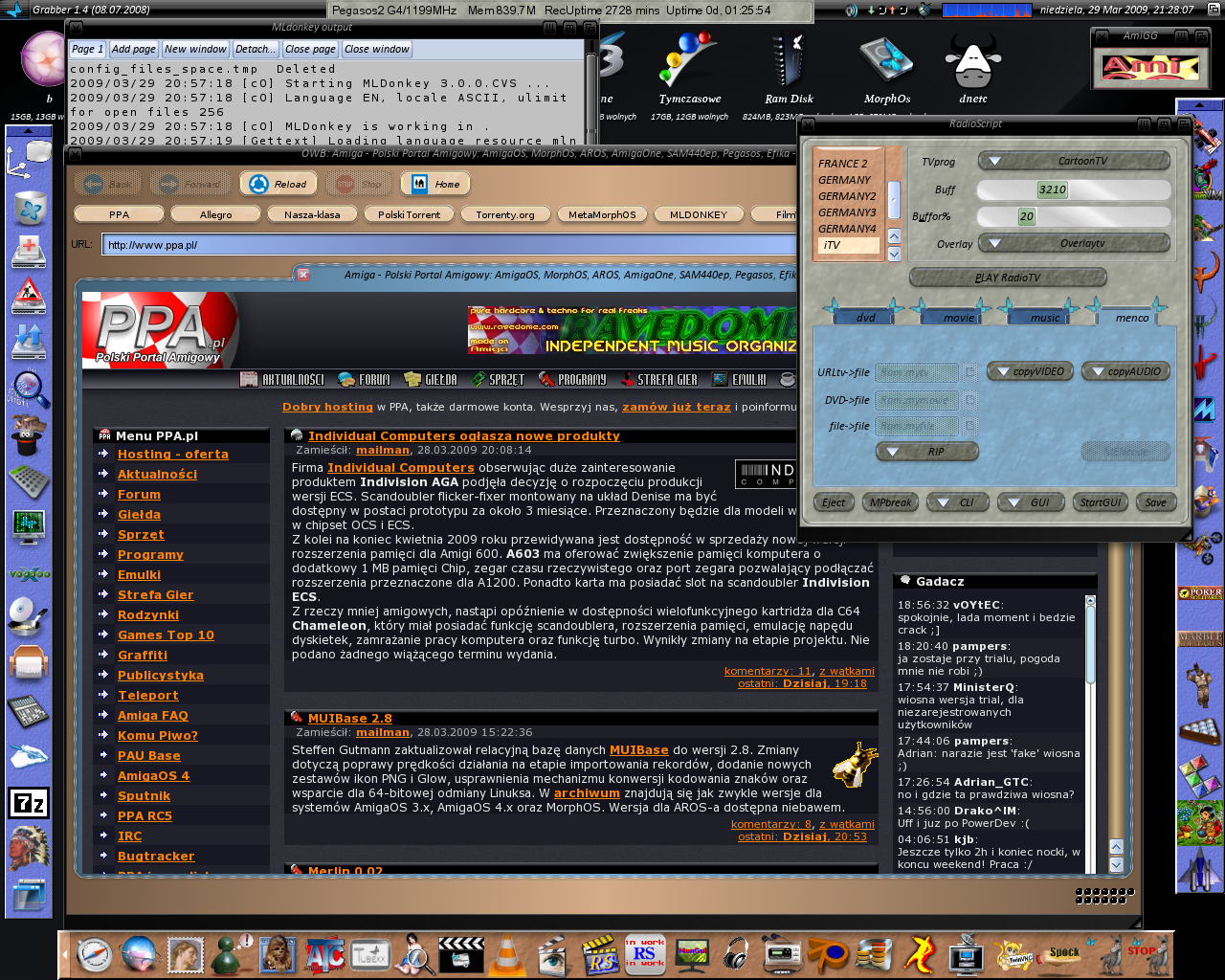The width and height of the screenshot is (1225, 980).
Task: Open the TVprog CartoonTV dropdown
Action: [1074, 161]
